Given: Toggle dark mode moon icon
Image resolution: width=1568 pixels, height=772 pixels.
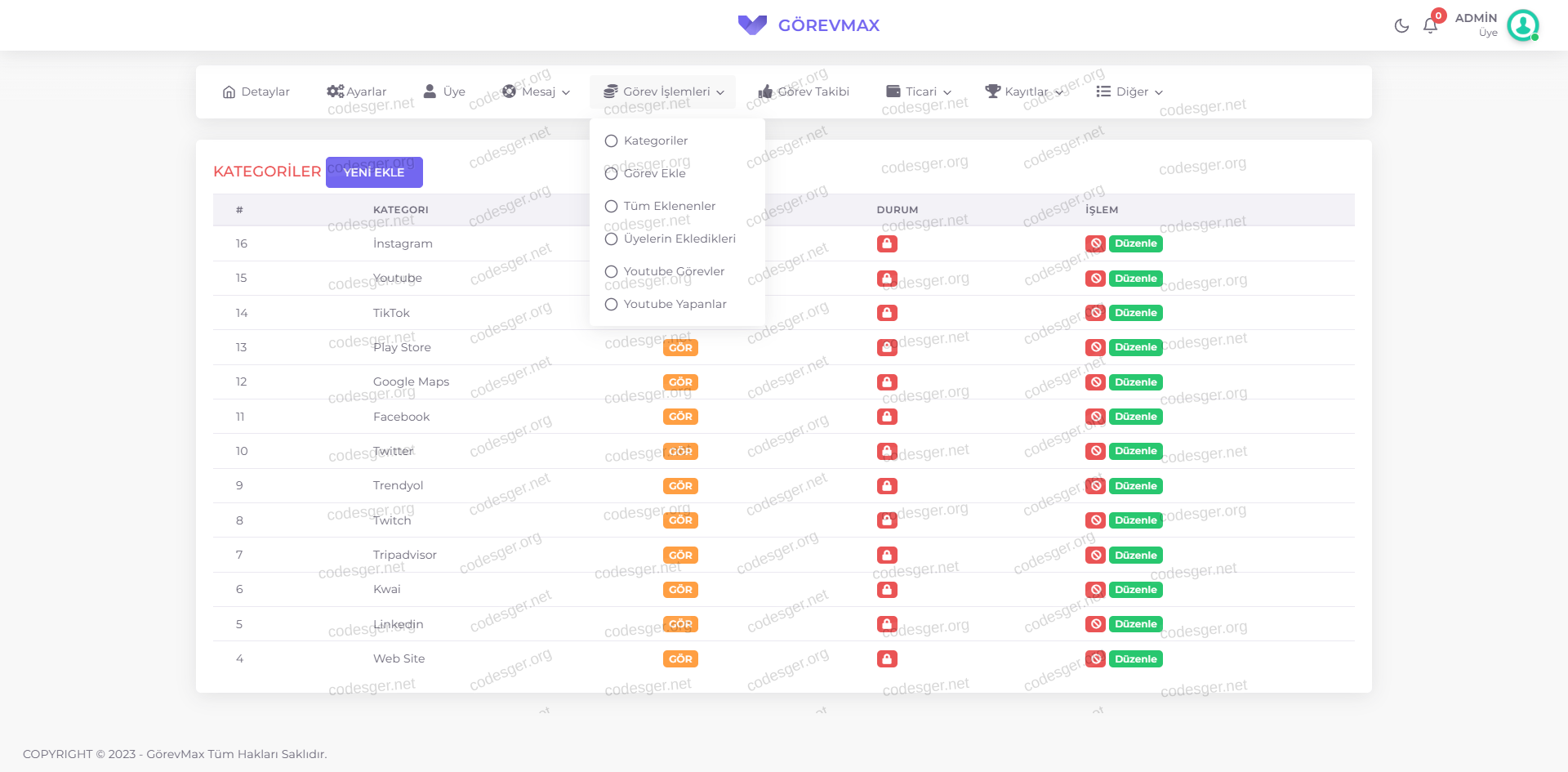Looking at the screenshot, I should (x=1401, y=26).
